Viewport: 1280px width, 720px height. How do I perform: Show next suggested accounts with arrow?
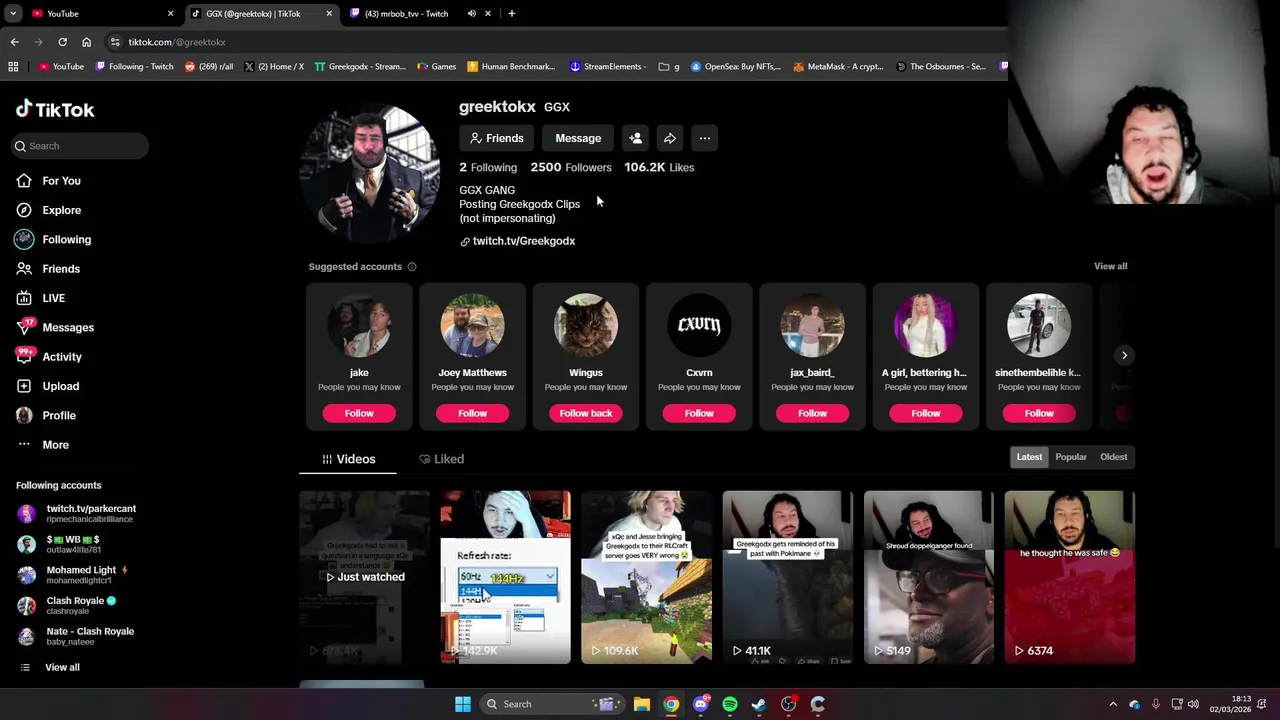tap(1124, 355)
